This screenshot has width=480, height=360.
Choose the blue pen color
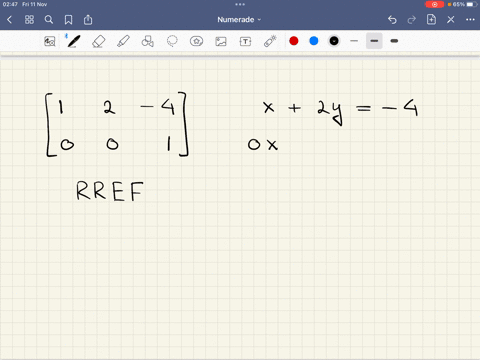[314, 41]
